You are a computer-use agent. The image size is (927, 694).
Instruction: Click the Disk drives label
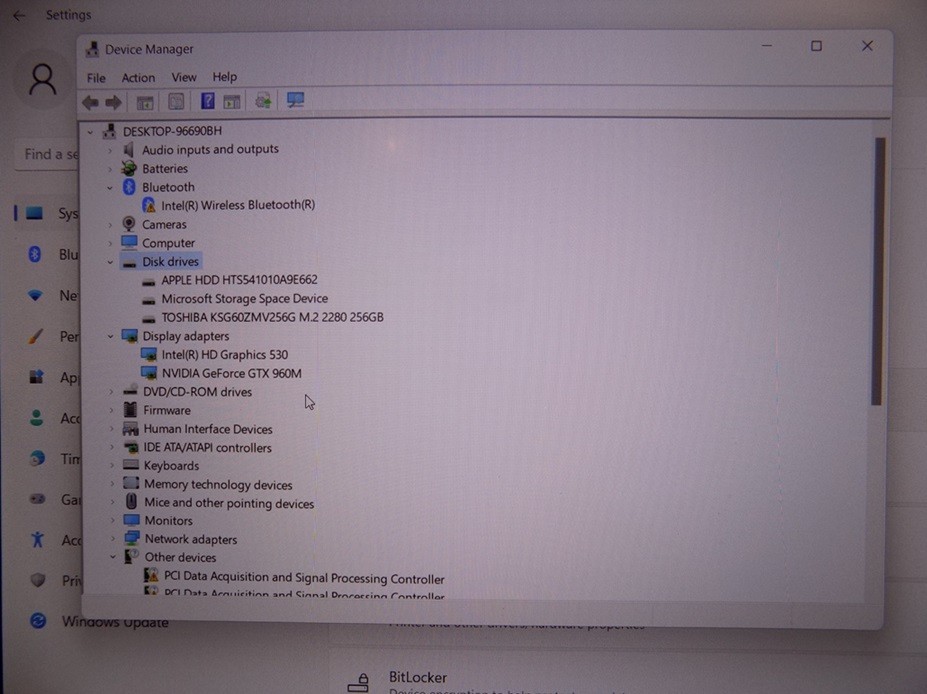coord(170,262)
